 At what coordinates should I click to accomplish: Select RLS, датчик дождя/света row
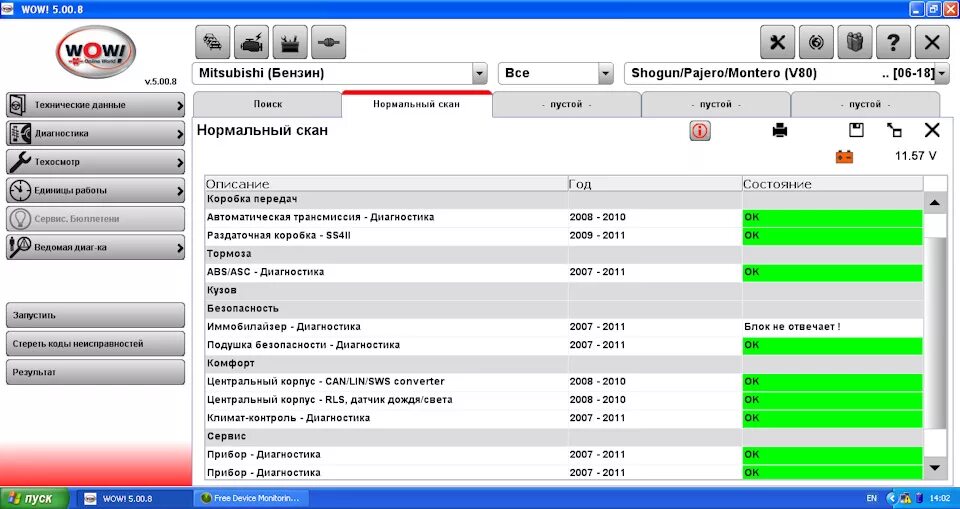point(564,400)
